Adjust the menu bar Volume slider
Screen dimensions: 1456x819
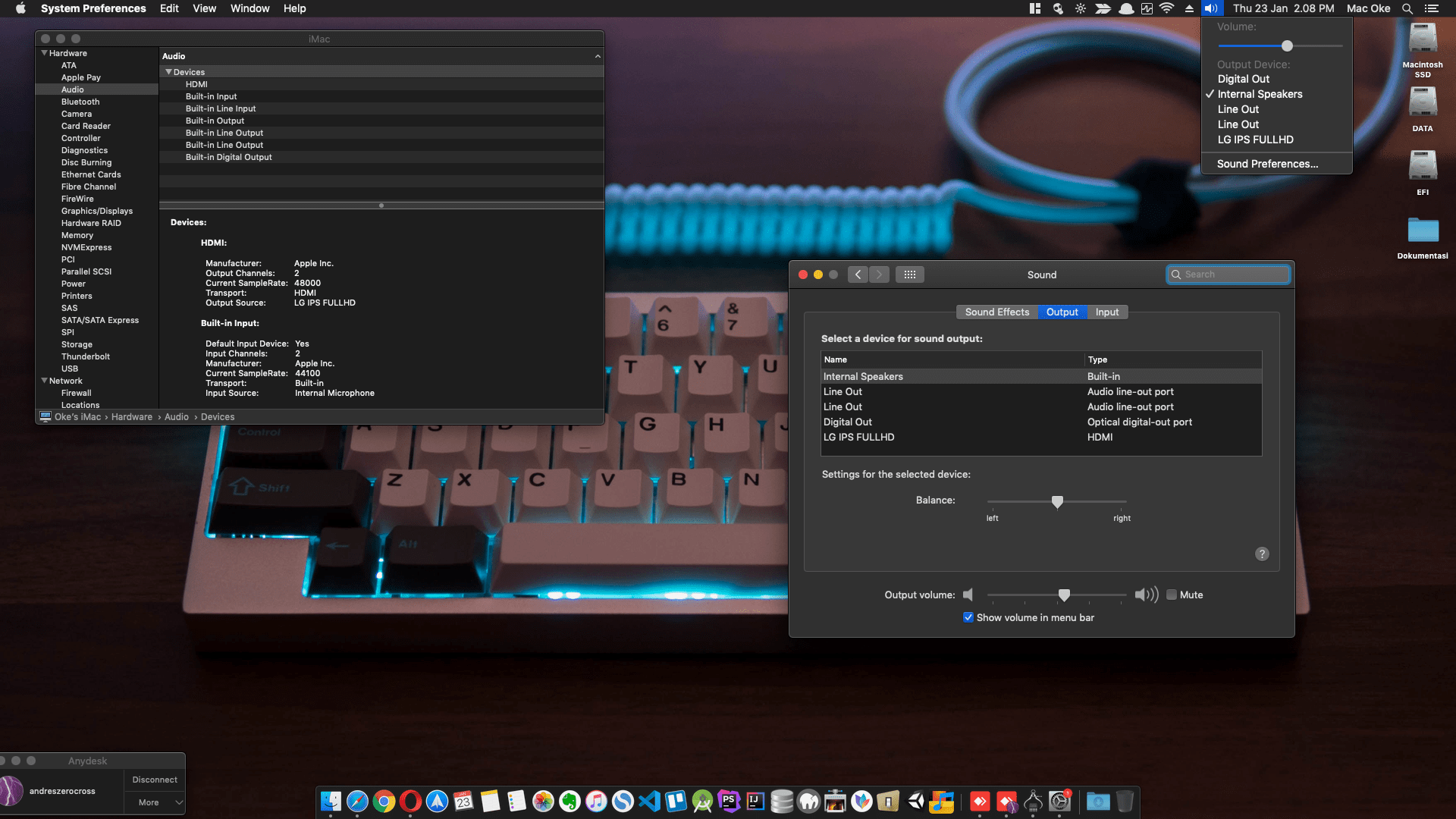click(1287, 45)
